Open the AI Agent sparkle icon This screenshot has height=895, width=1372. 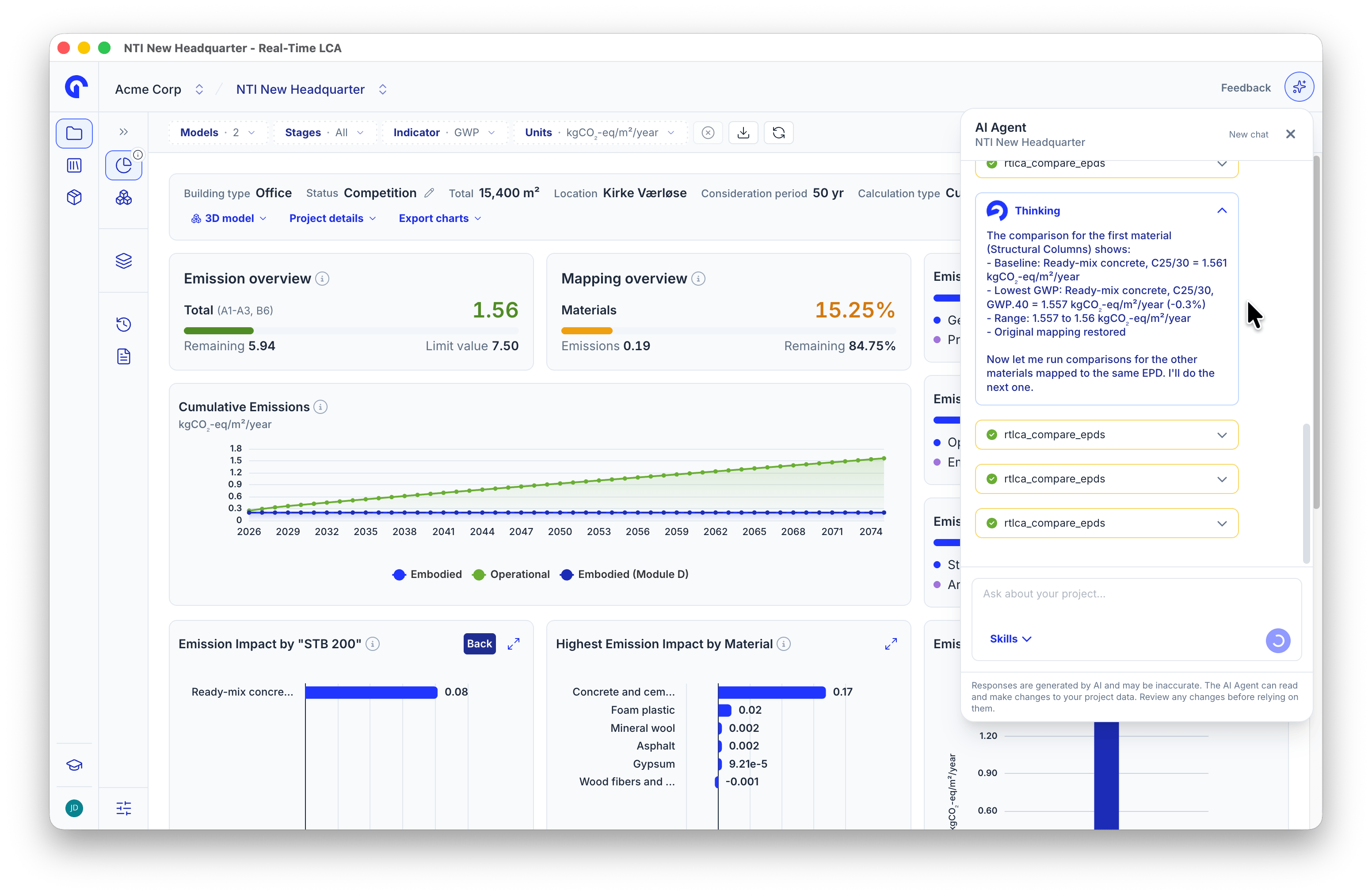tap(1299, 88)
